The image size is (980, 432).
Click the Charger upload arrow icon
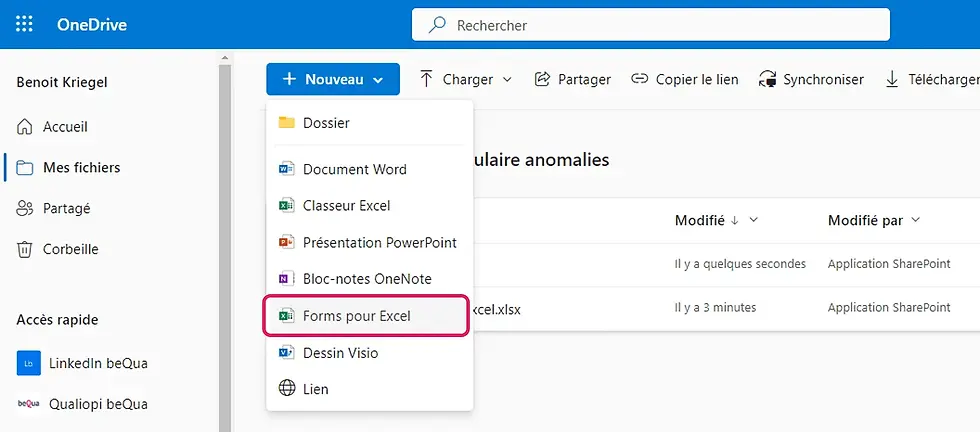[426, 79]
